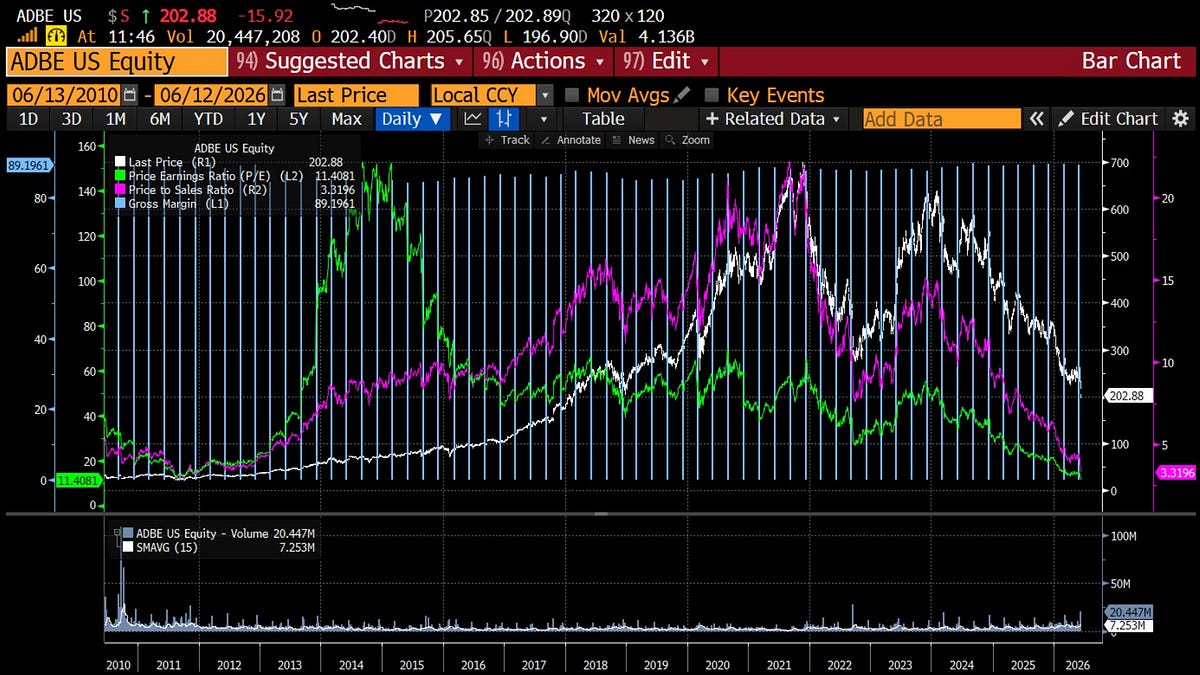Select the 1D range tab
The image size is (1200, 675).
point(29,119)
